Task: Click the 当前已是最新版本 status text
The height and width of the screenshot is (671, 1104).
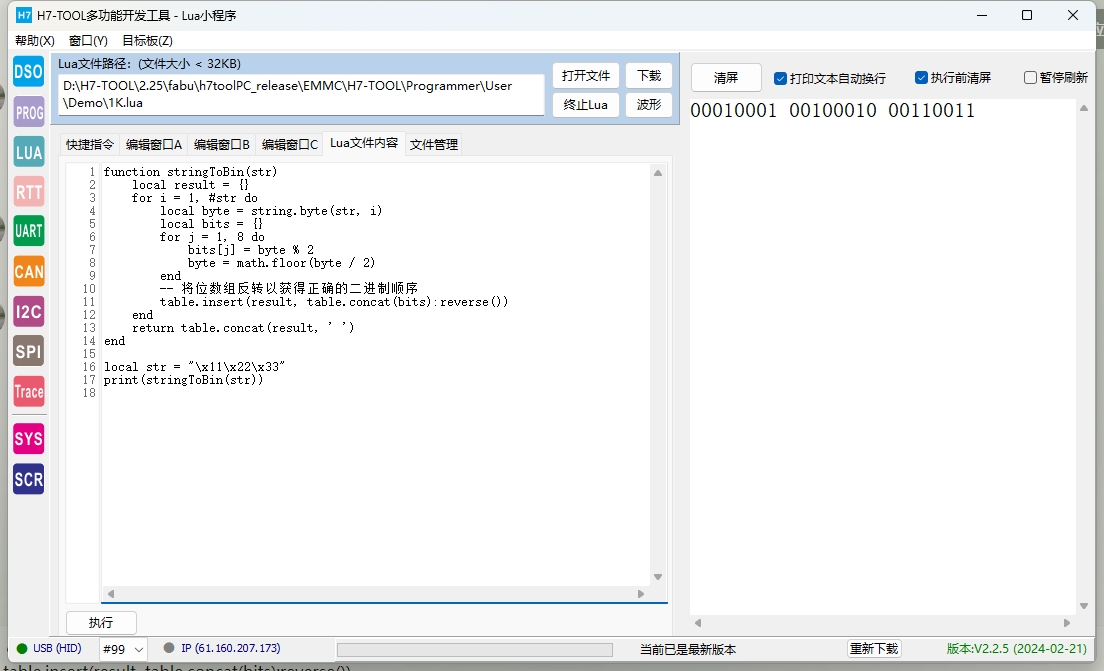Action: tap(687, 649)
